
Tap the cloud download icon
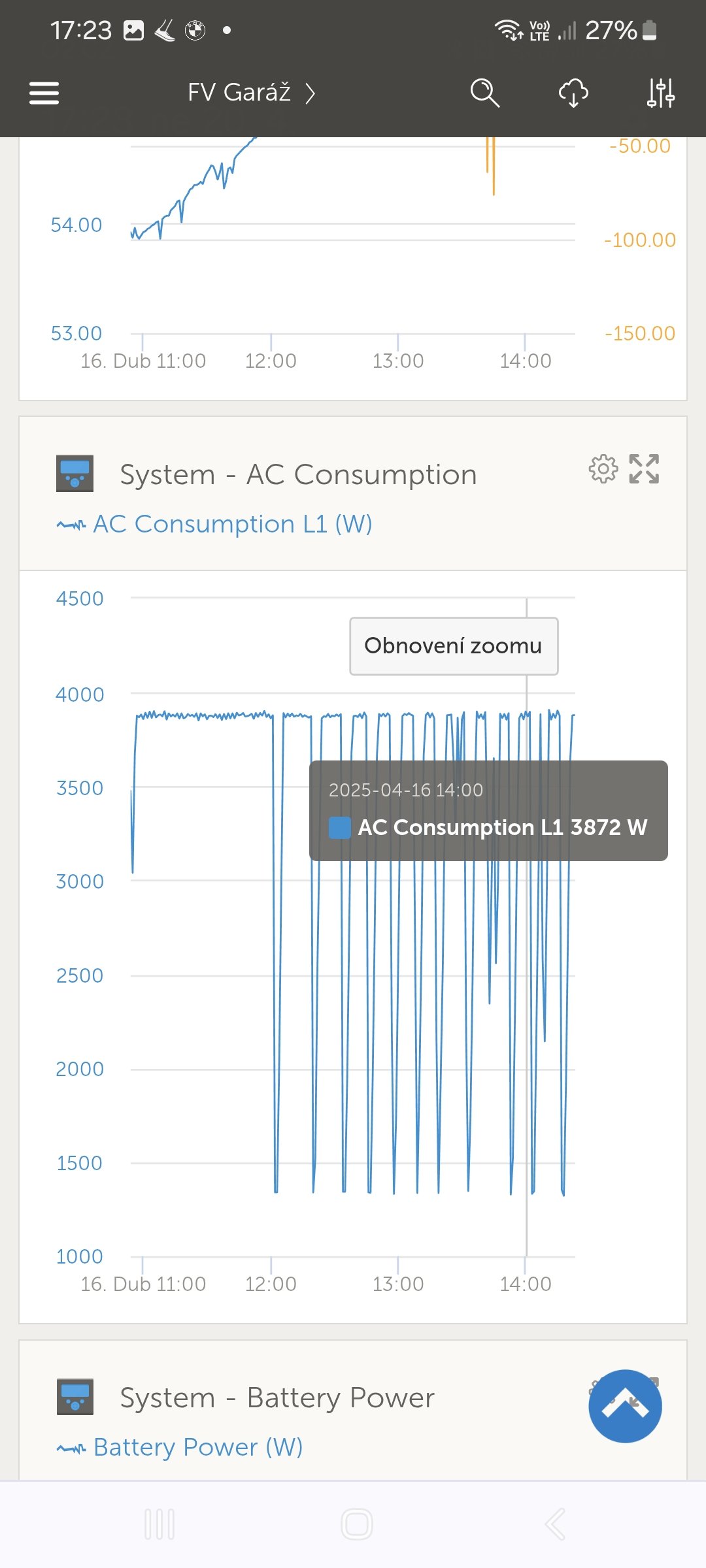pyautogui.click(x=573, y=93)
